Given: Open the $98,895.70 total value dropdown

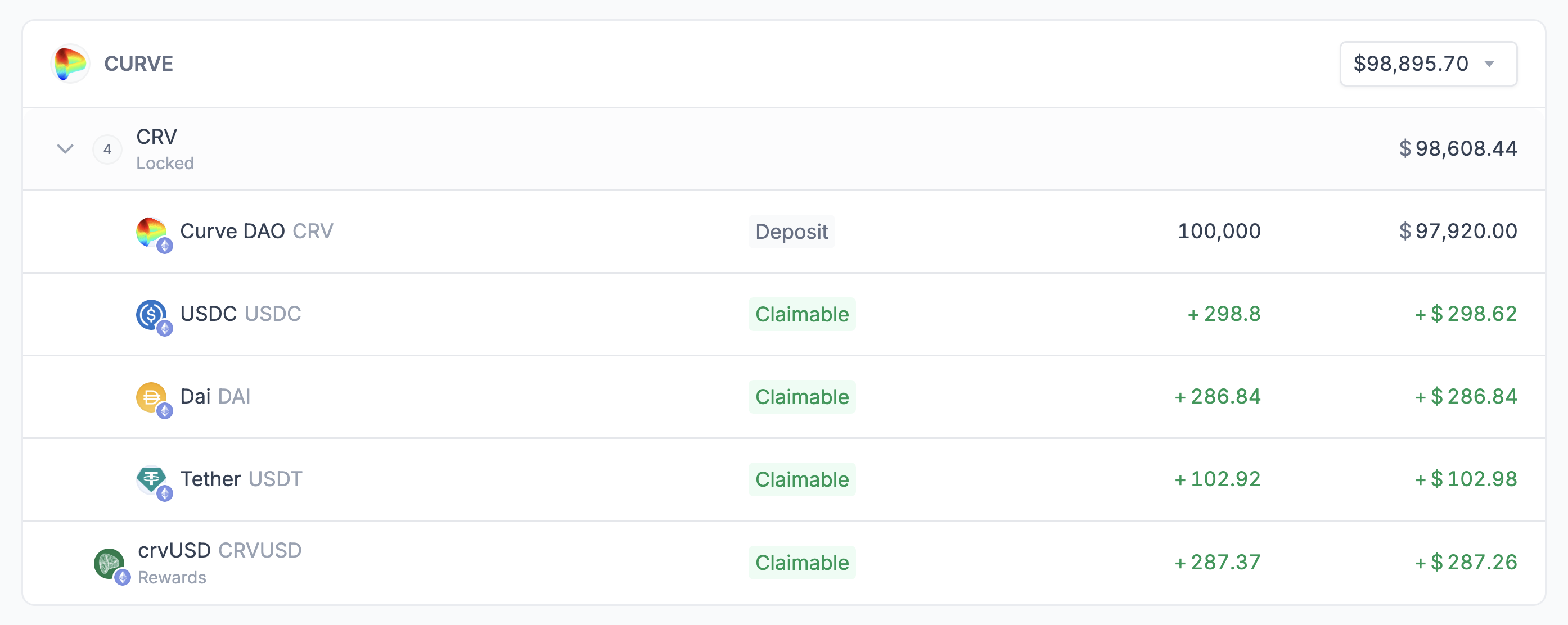Looking at the screenshot, I should (1427, 64).
